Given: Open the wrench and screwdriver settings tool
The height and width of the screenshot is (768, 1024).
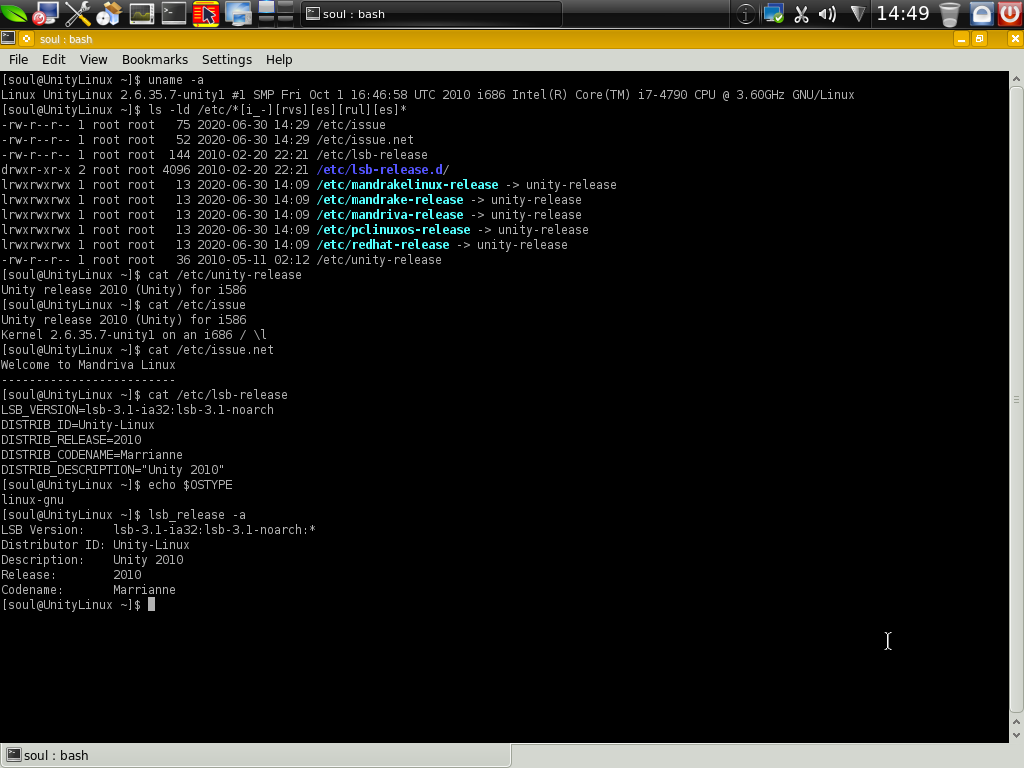Looking at the screenshot, I should (x=78, y=13).
